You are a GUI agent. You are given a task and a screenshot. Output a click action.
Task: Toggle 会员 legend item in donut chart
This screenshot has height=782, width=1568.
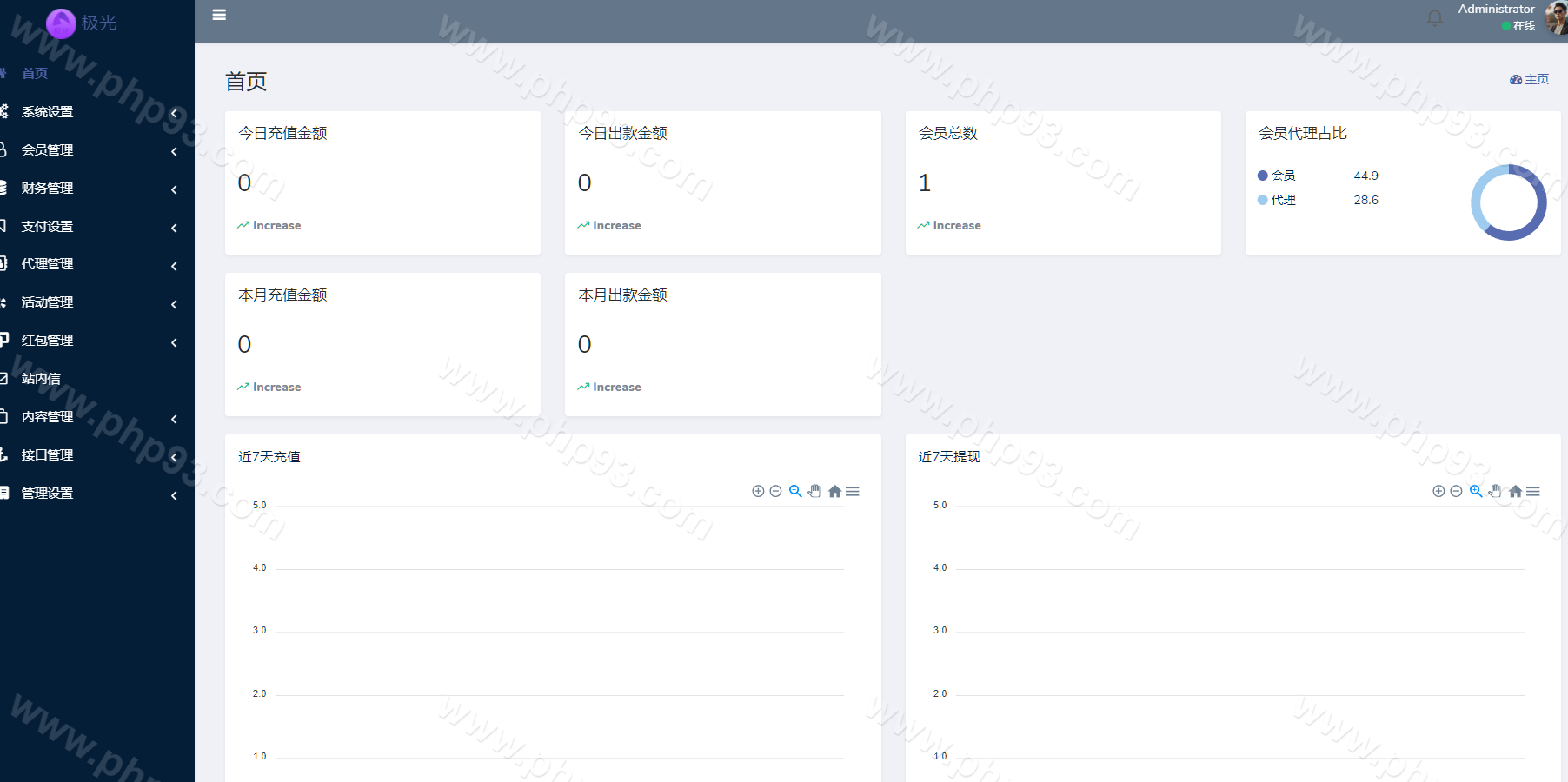pyautogui.click(x=1277, y=176)
